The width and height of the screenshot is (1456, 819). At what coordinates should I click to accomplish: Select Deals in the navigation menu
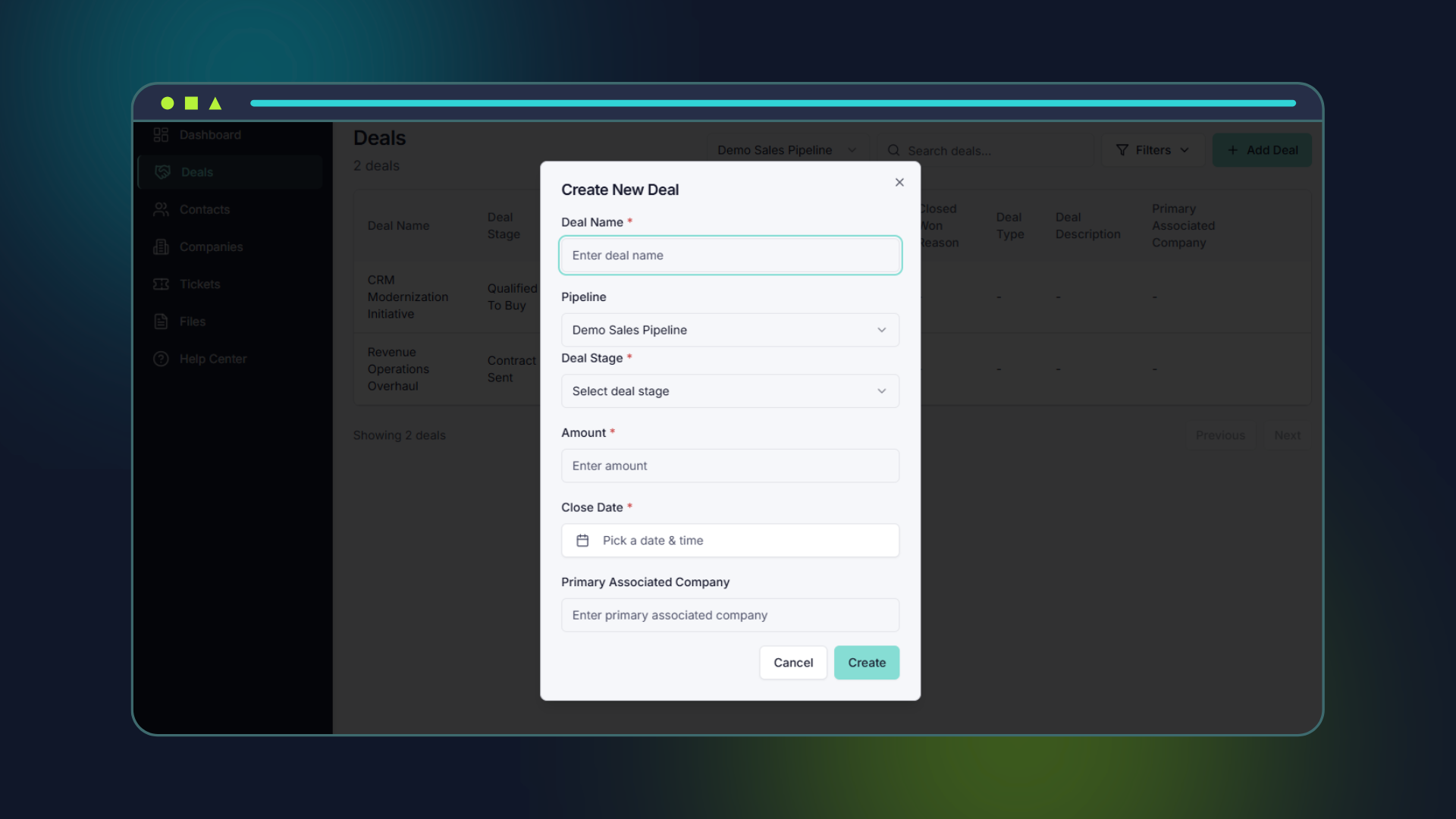[197, 171]
